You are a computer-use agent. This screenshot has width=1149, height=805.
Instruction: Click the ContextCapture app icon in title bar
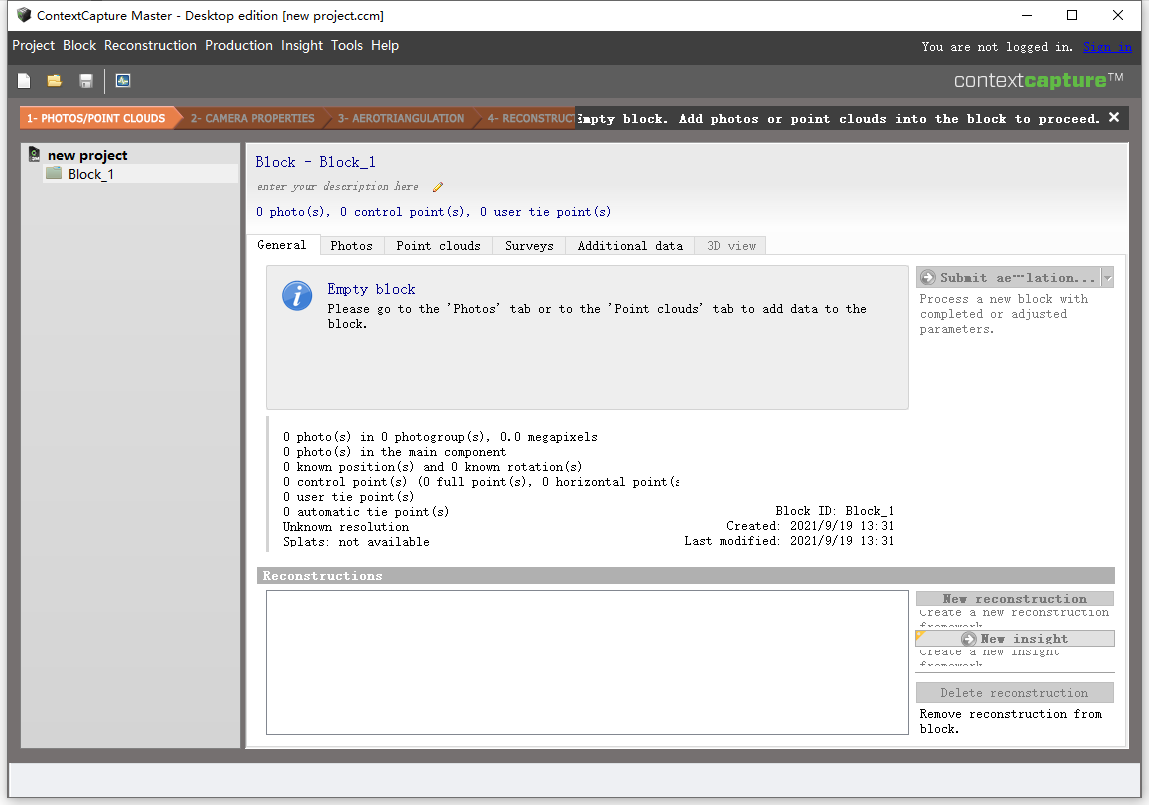tap(23, 15)
